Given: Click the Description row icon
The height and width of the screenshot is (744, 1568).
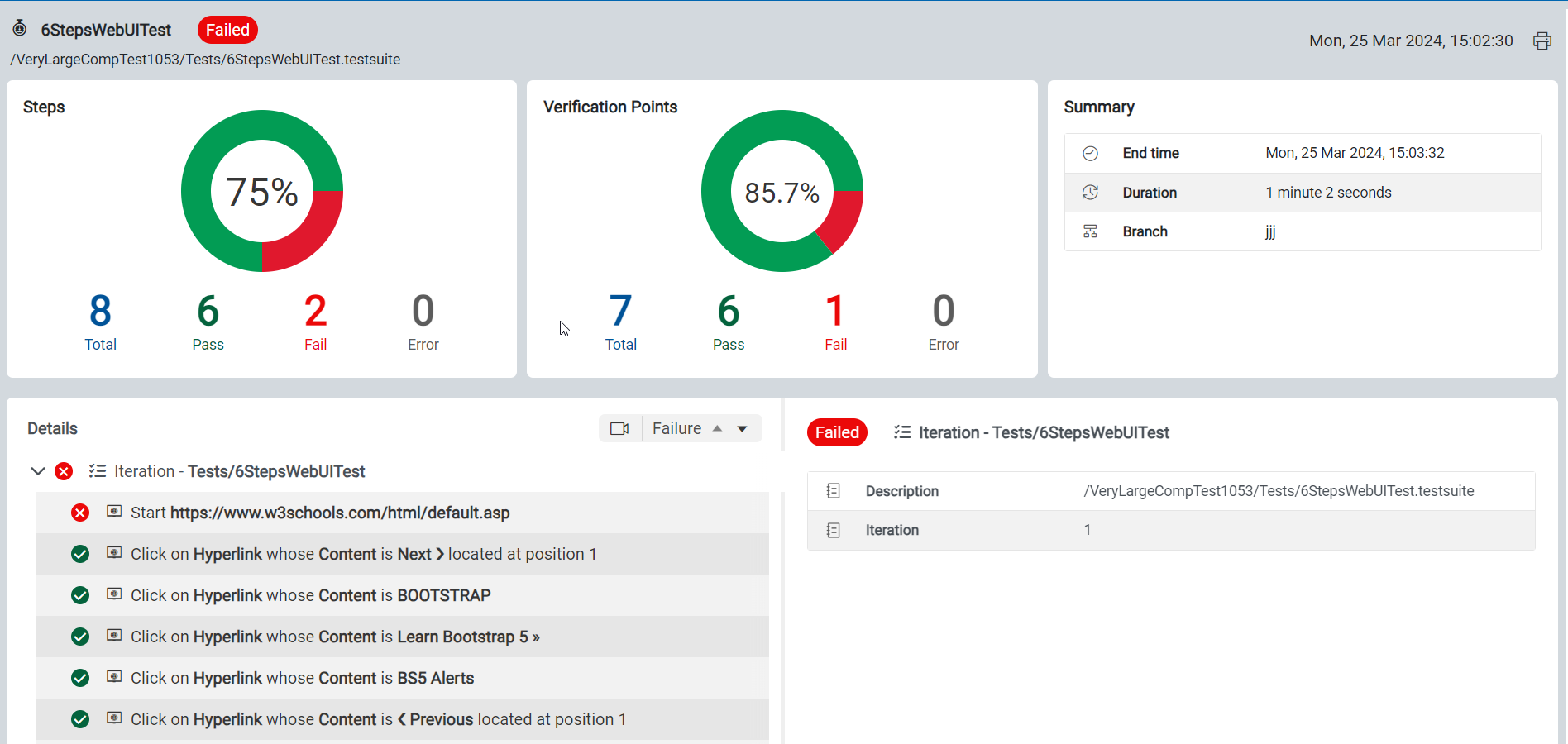Looking at the screenshot, I should click(x=833, y=491).
